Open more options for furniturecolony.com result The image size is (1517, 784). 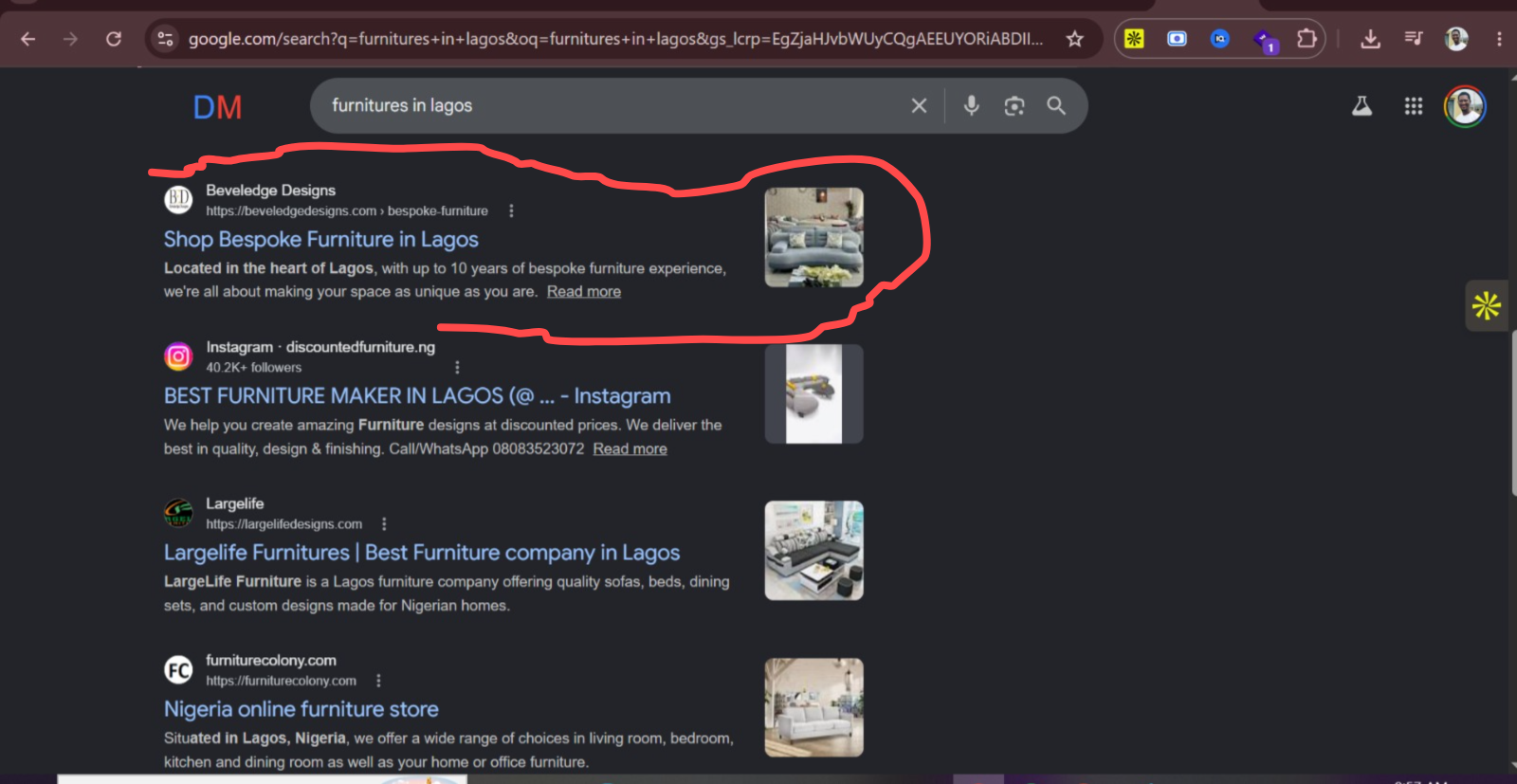378,681
